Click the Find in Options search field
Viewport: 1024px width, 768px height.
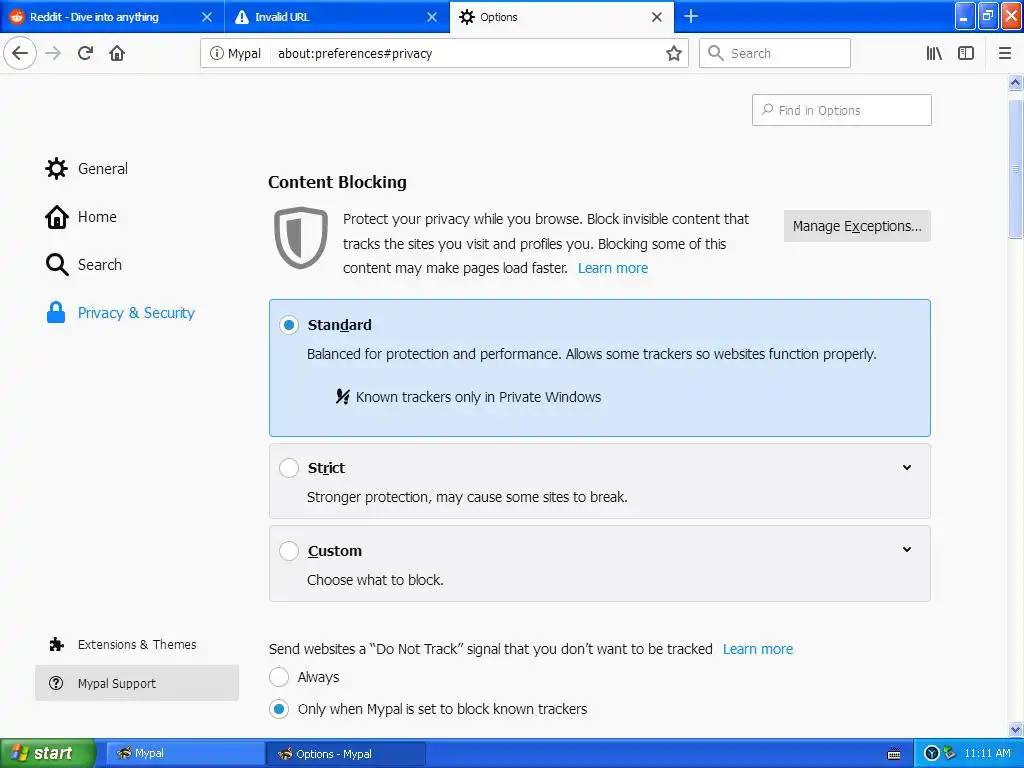842,110
